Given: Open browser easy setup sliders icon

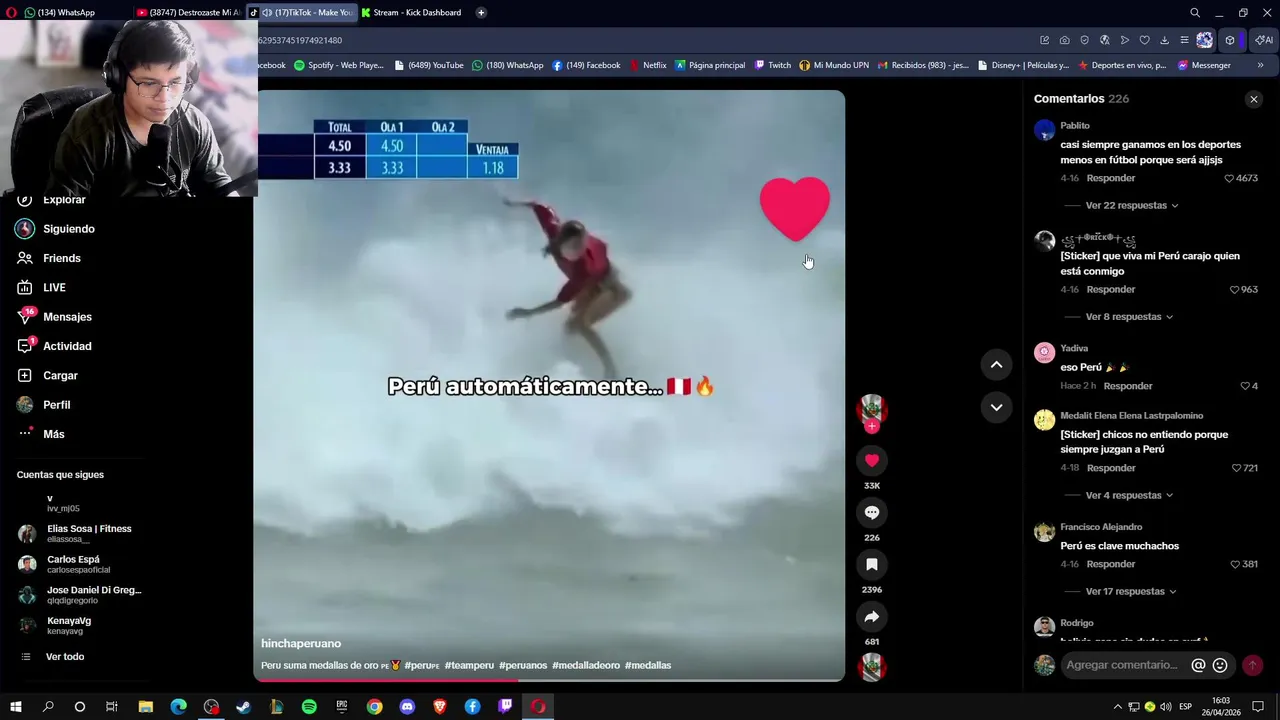Looking at the screenshot, I should [1185, 40].
